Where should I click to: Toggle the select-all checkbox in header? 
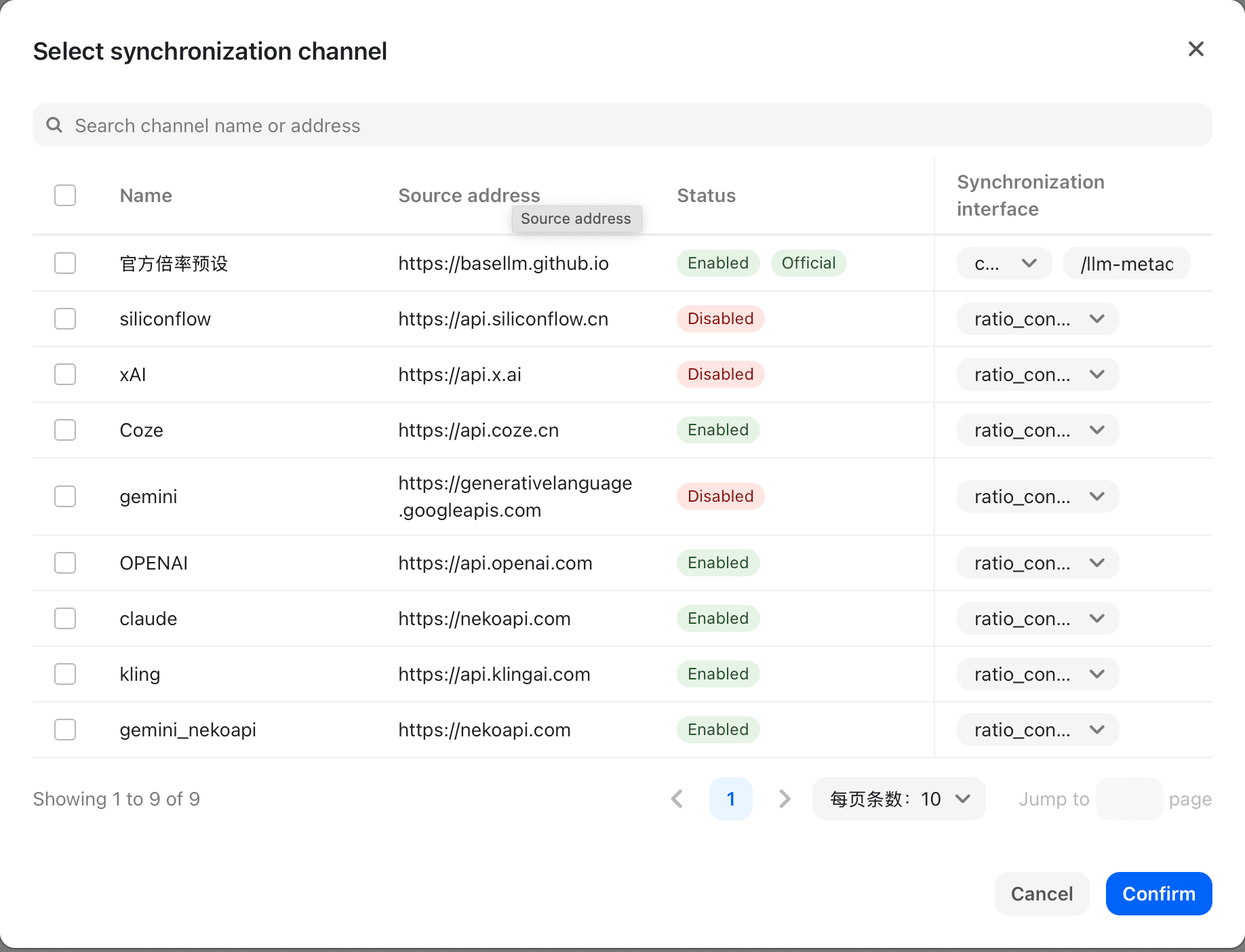click(65, 195)
